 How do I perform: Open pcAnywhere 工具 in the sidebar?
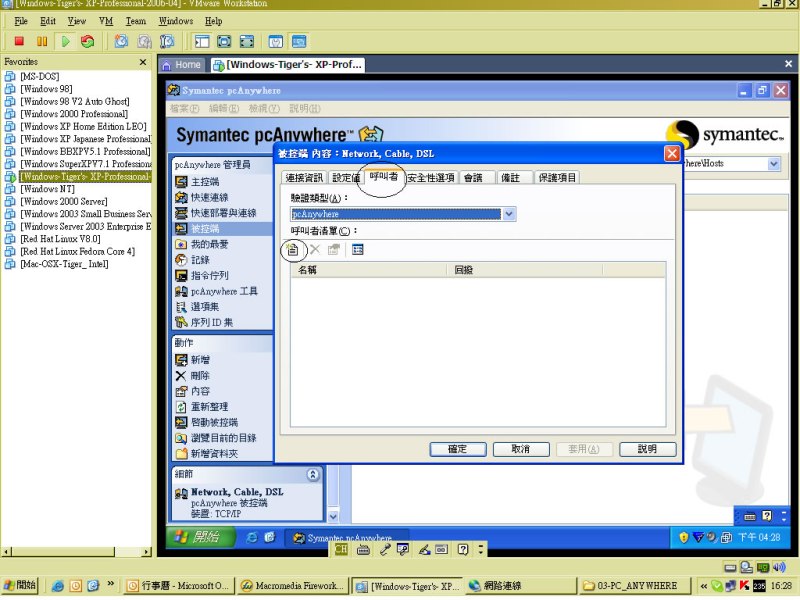point(216,291)
